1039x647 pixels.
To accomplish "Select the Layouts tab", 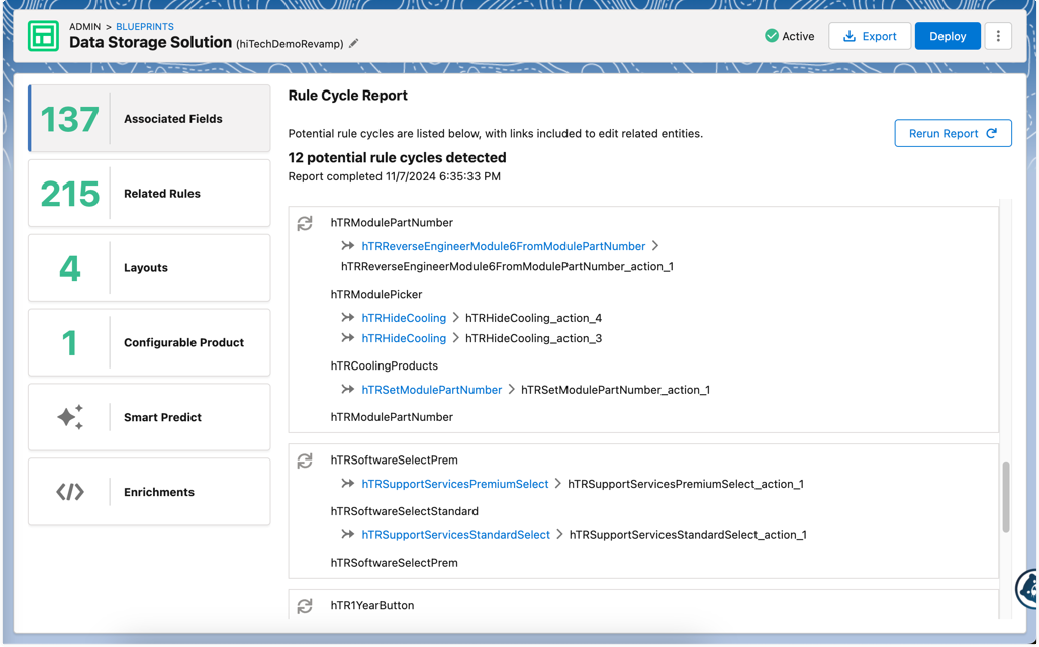I will pos(149,268).
